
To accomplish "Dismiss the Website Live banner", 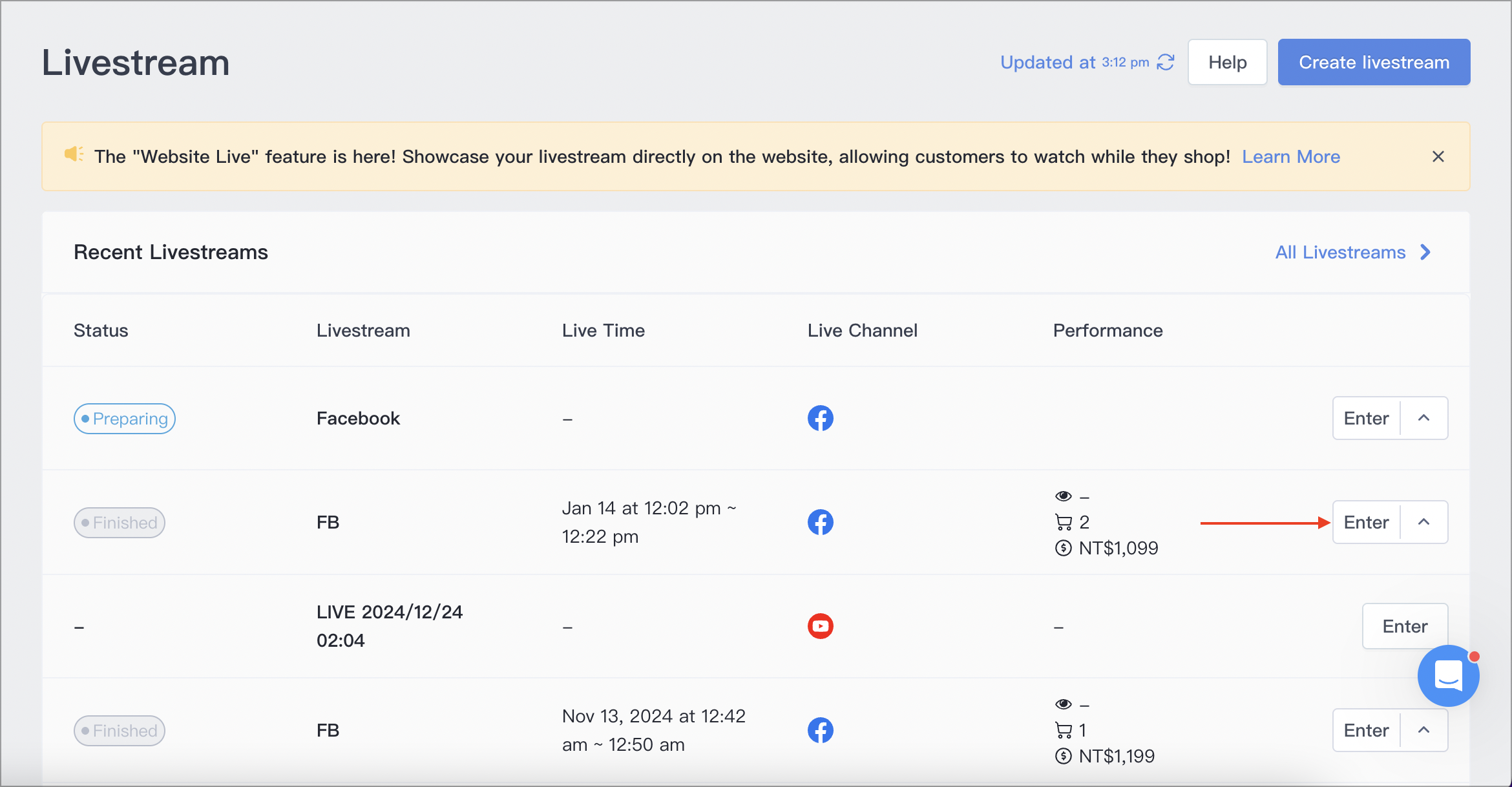I will [x=1438, y=156].
